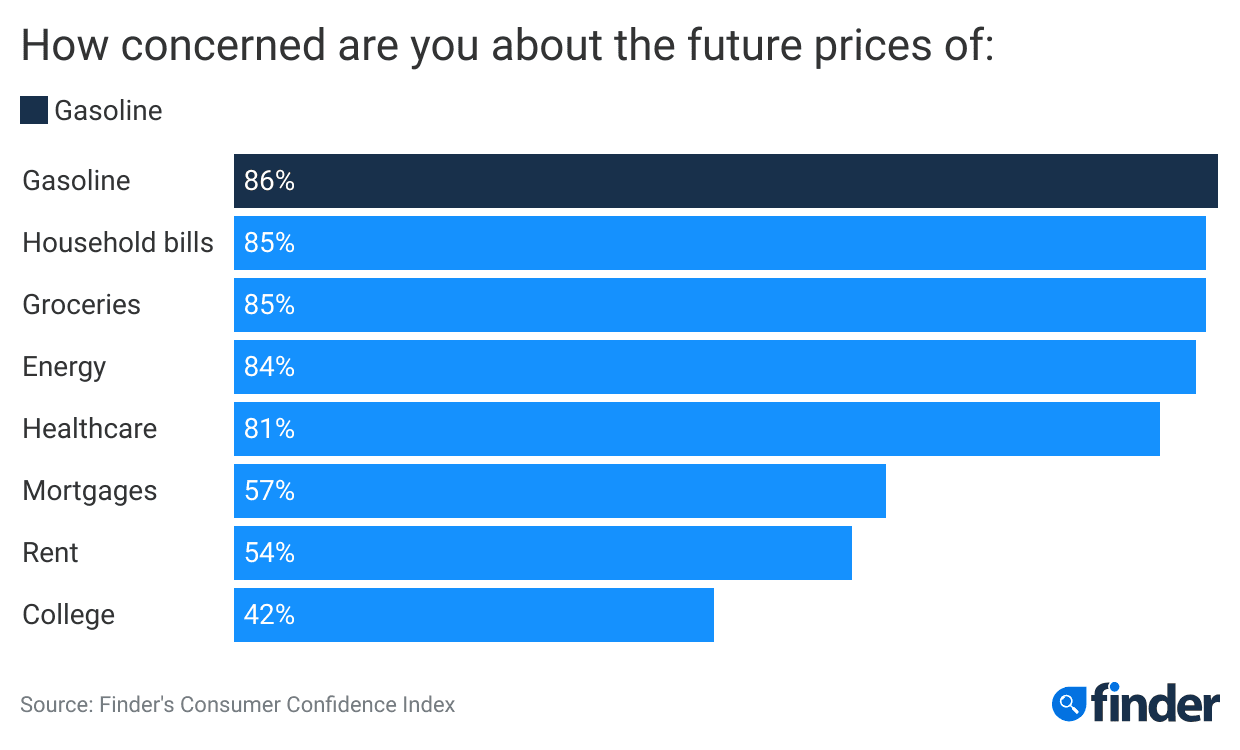Select the Rent 54% bar
The image size is (1240, 750).
(542, 553)
